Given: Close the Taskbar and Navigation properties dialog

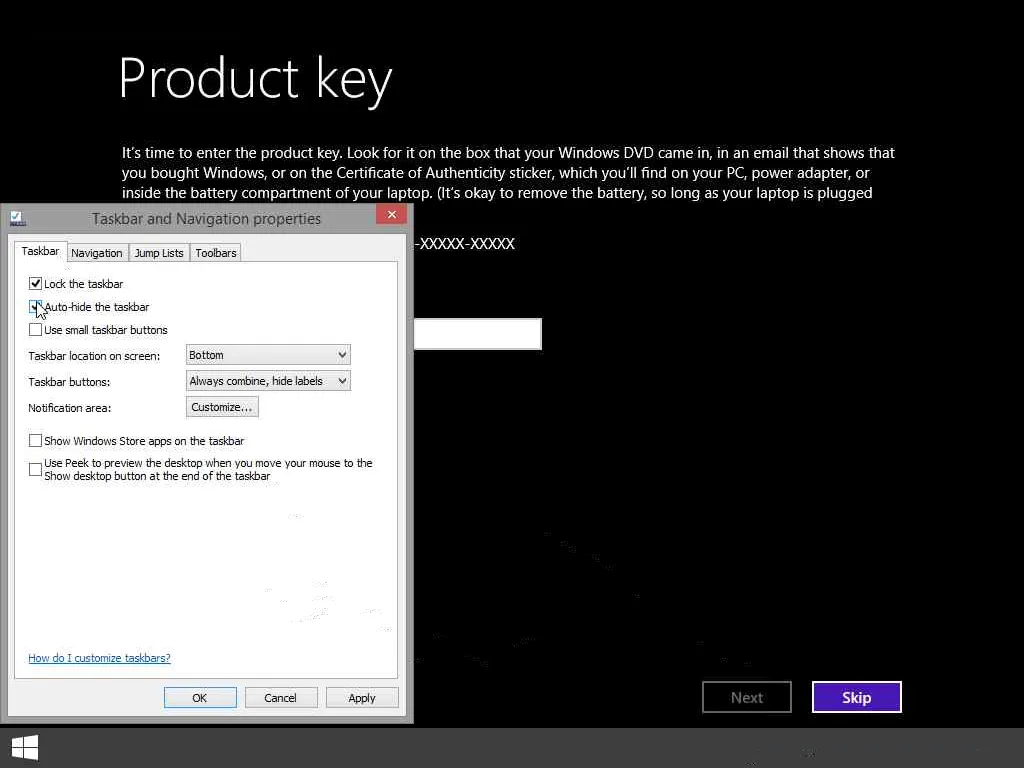Looking at the screenshot, I should pos(391,214).
